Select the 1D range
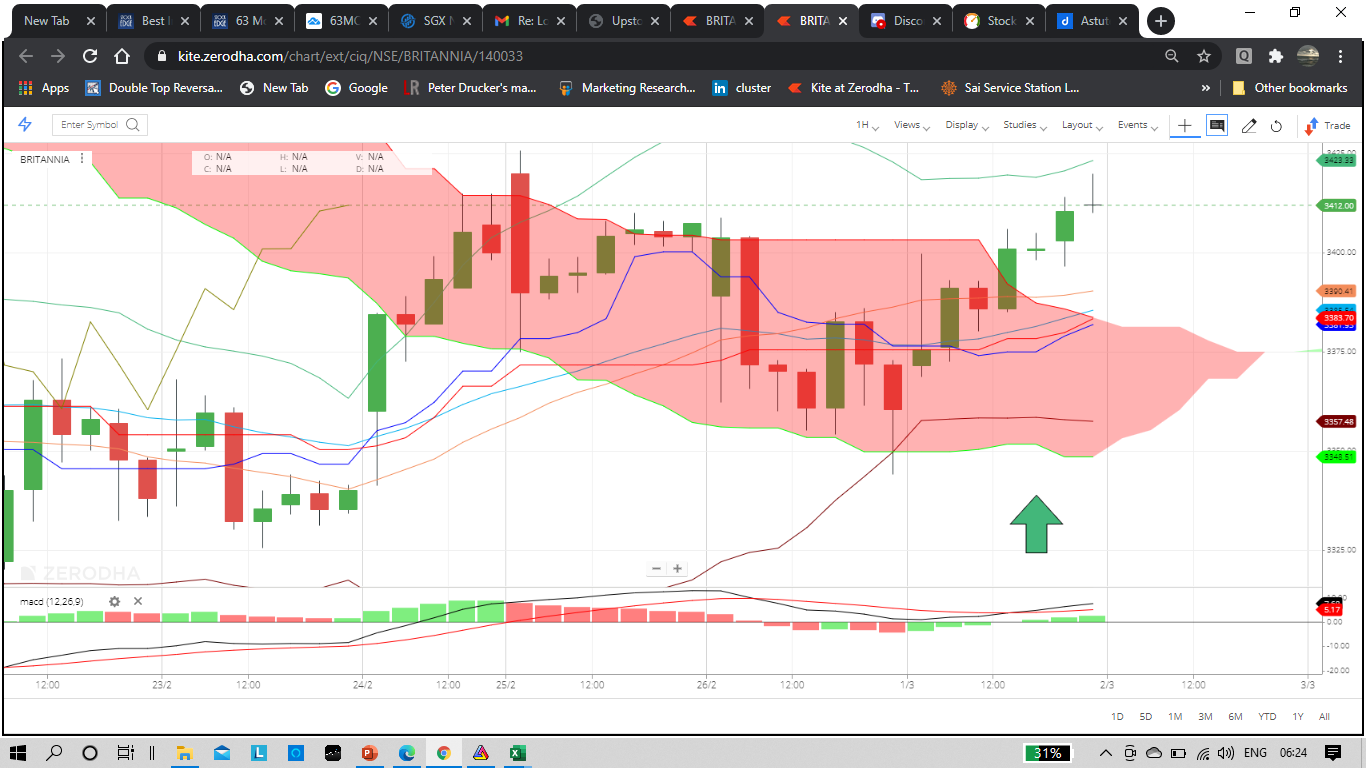 (1118, 716)
